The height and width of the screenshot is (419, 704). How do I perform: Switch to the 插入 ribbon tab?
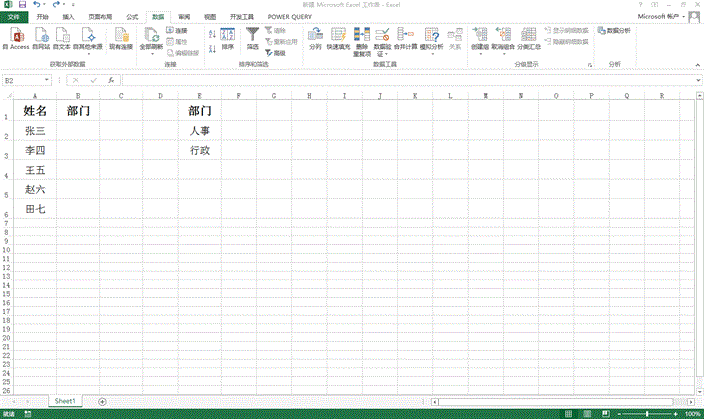tap(68, 17)
